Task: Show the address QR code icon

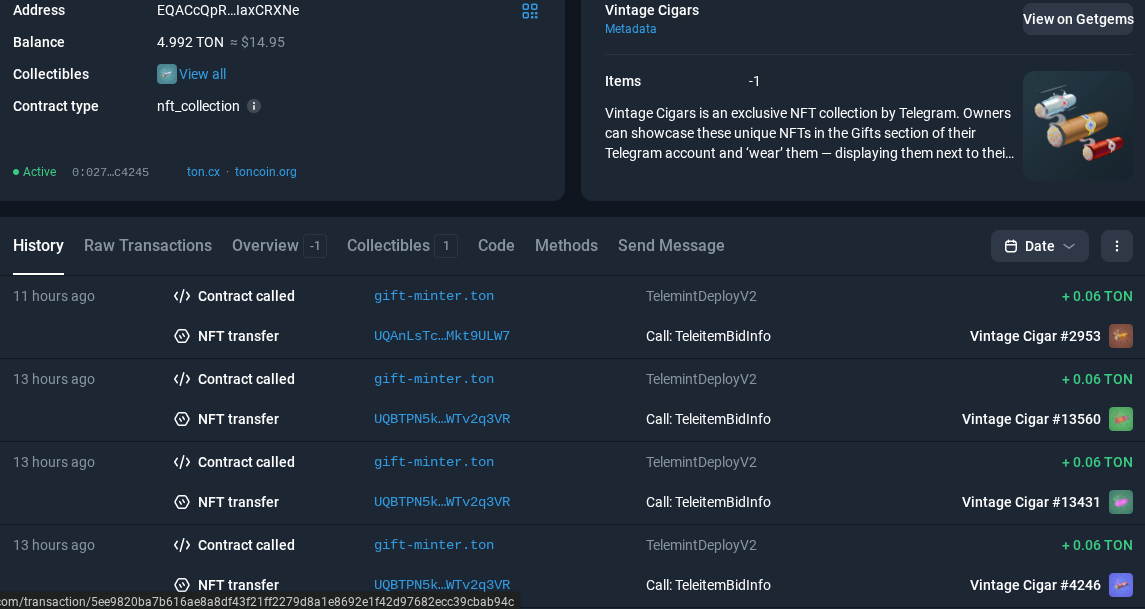Action: click(530, 11)
